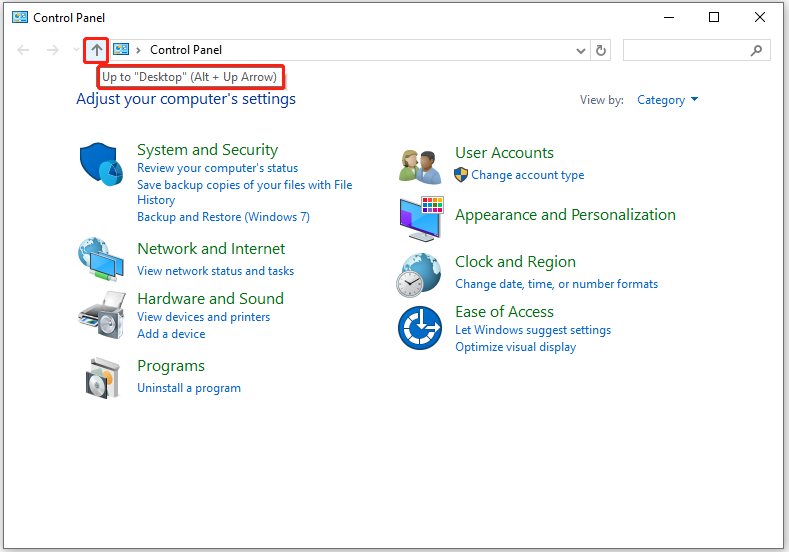Click the Programs disc box icon
This screenshot has width=789, height=552.
103,378
